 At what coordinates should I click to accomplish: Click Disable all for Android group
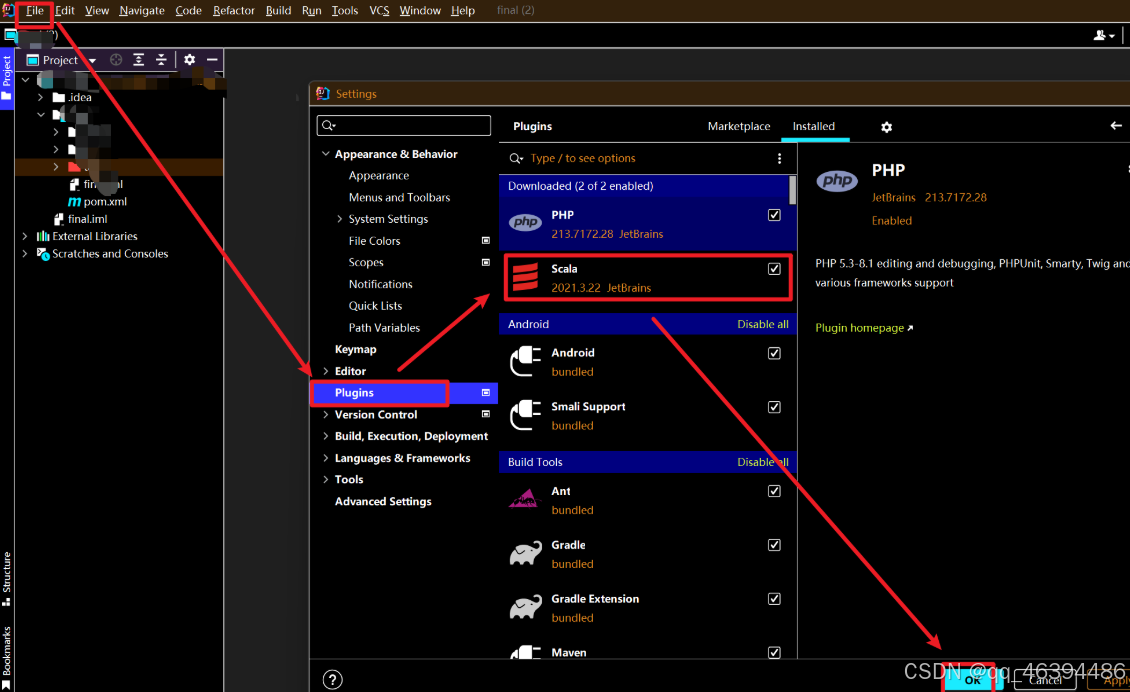point(762,324)
